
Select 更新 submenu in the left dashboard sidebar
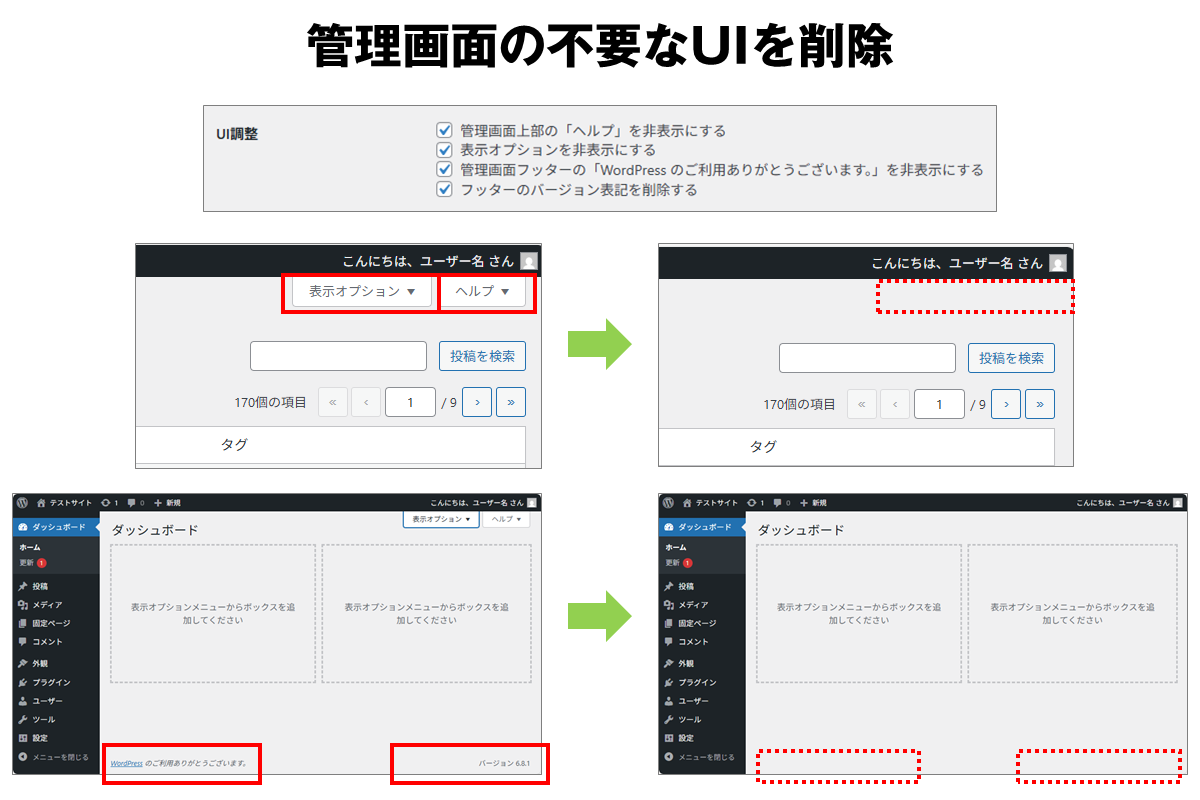(x=33, y=563)
